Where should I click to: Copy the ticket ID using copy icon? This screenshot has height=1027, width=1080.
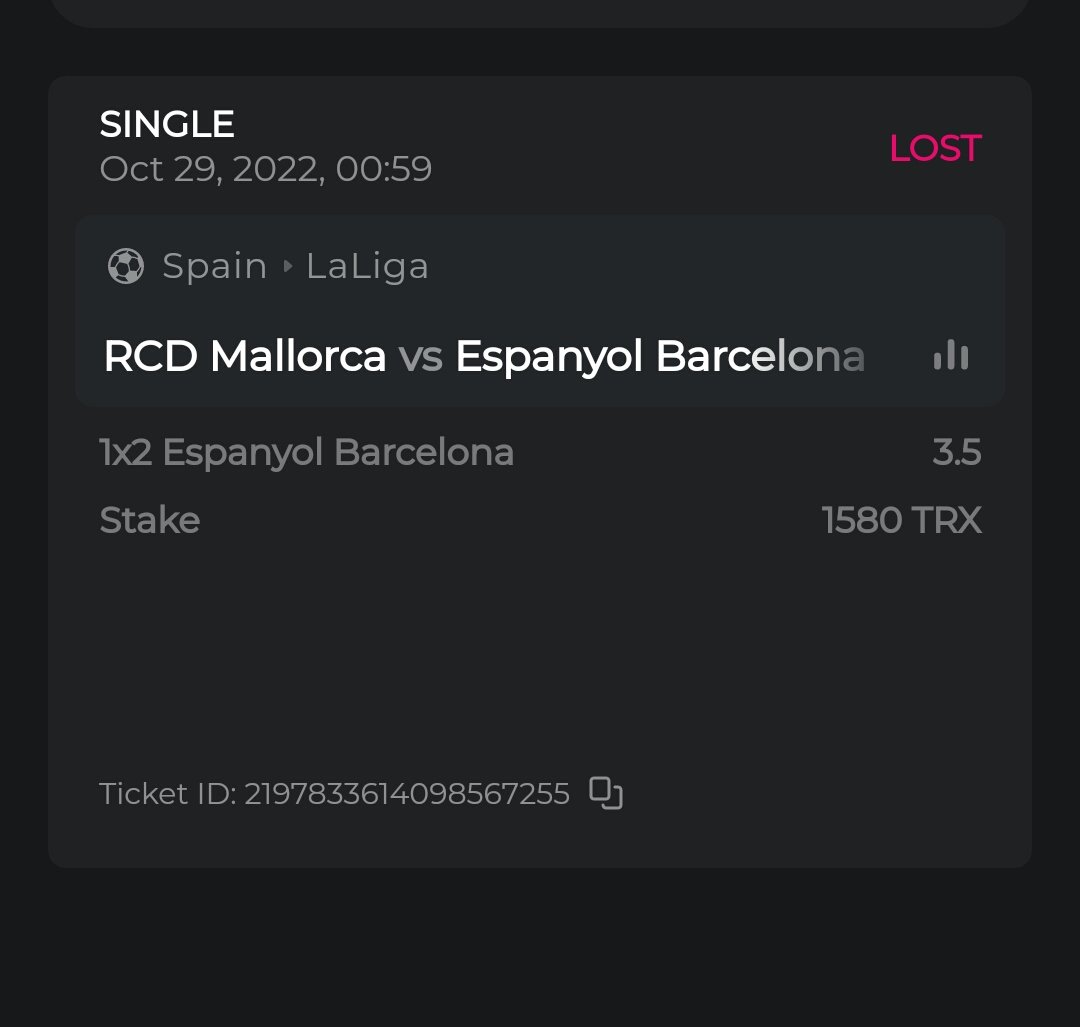[x=606, y=793]
